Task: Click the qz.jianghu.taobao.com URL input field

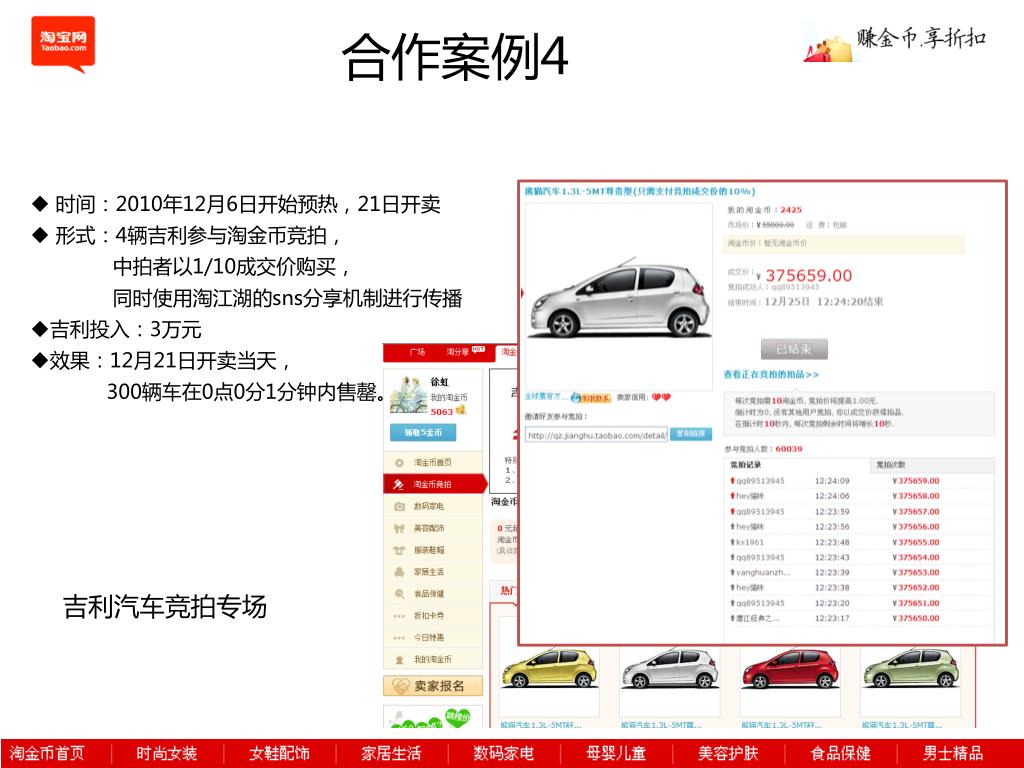Action: (597, 435)
